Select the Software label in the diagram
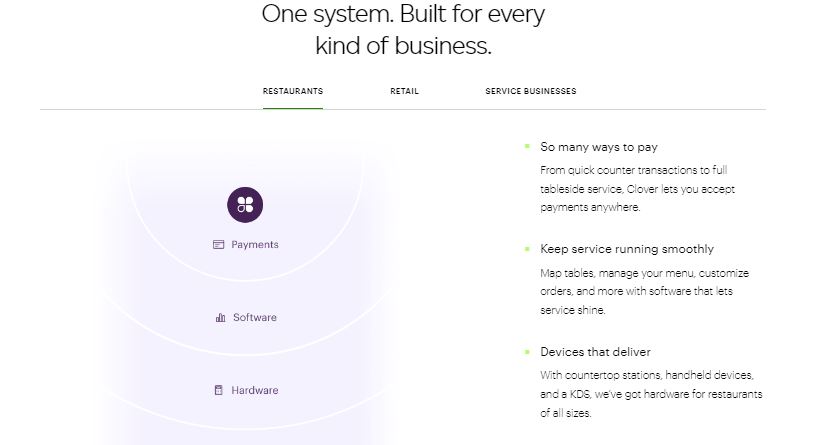This screenshot has width=820, height=445. coord(255,317)
